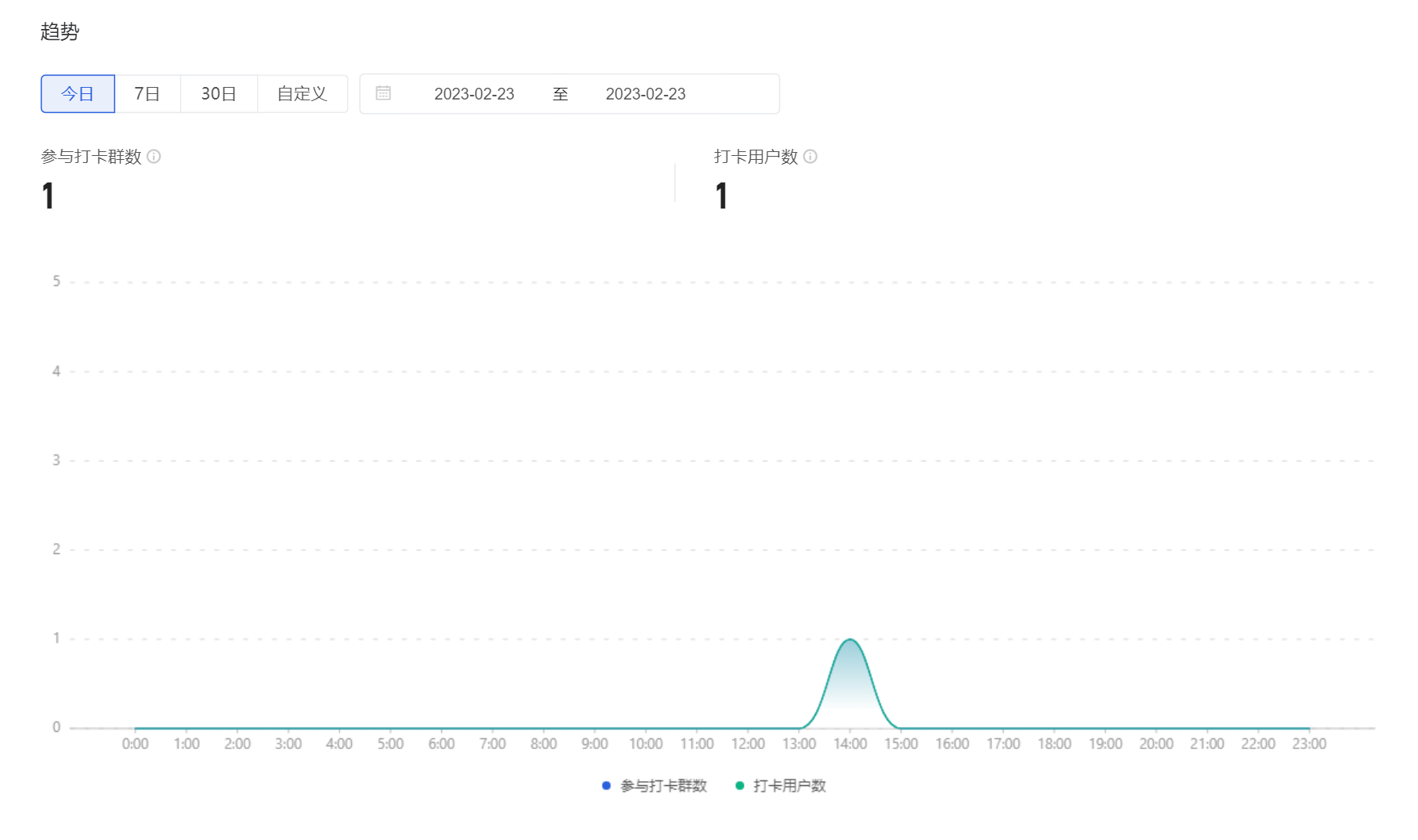Image resolution: width=1418 pixels, height=840 pixels.
Task: Toggle the green 打卡用户数 legend dot
Action: point(739,786)
